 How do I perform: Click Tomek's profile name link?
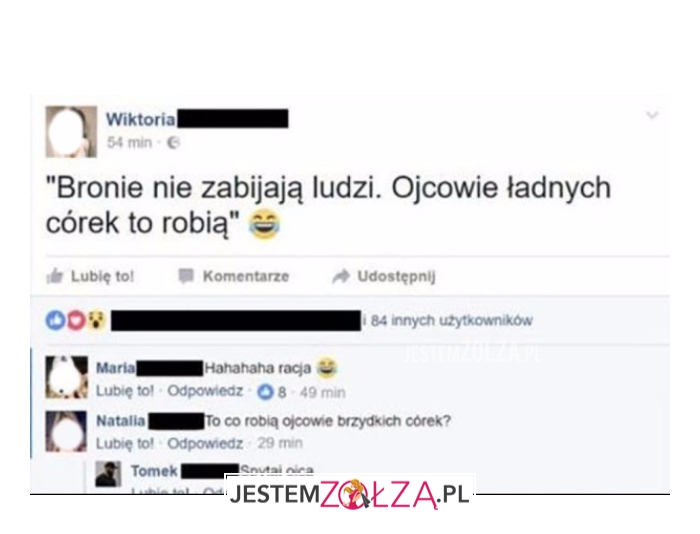(x=154, y=471)
